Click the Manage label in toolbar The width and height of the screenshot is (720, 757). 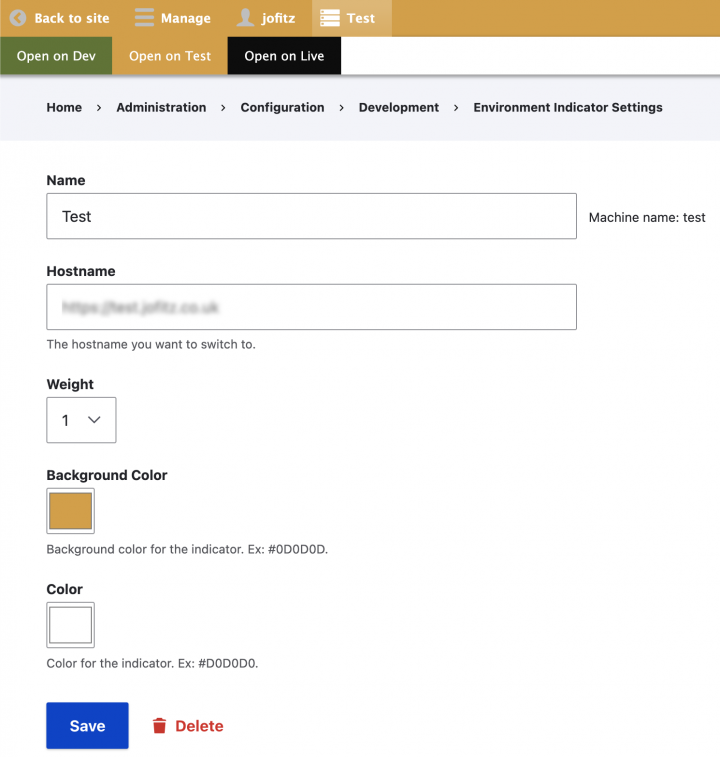pyautogui.click(x=186, y=18)
